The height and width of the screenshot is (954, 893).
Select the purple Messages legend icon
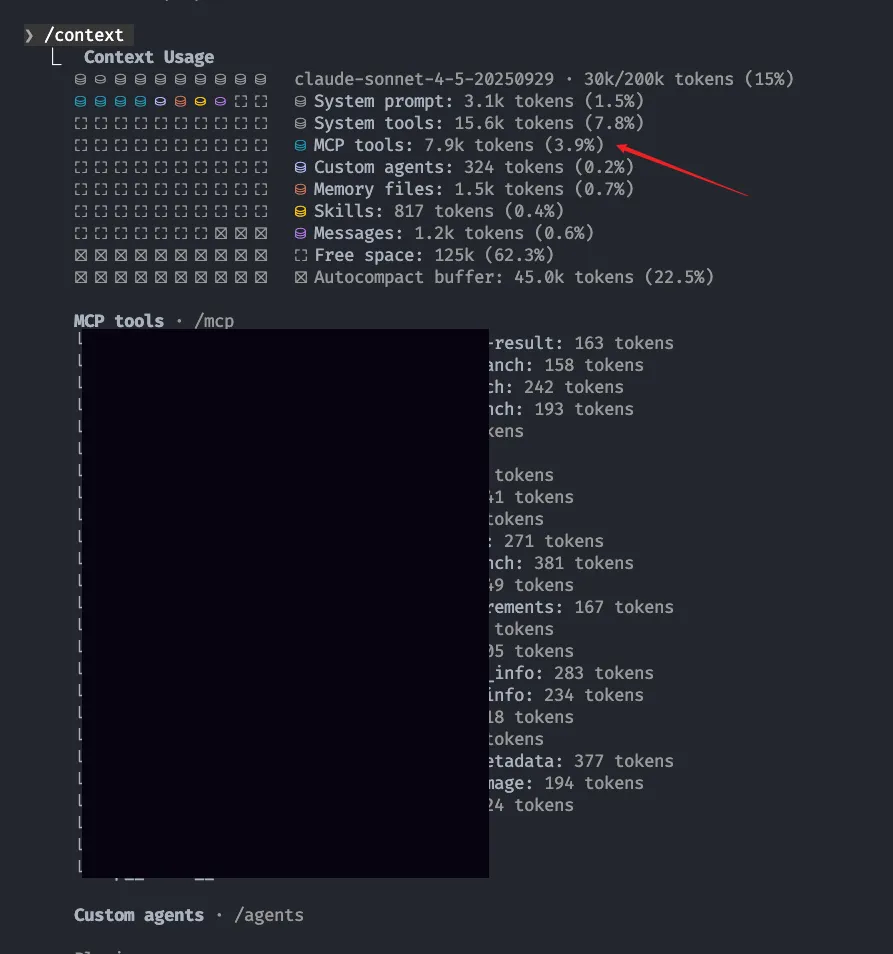(x=301, y=233)
